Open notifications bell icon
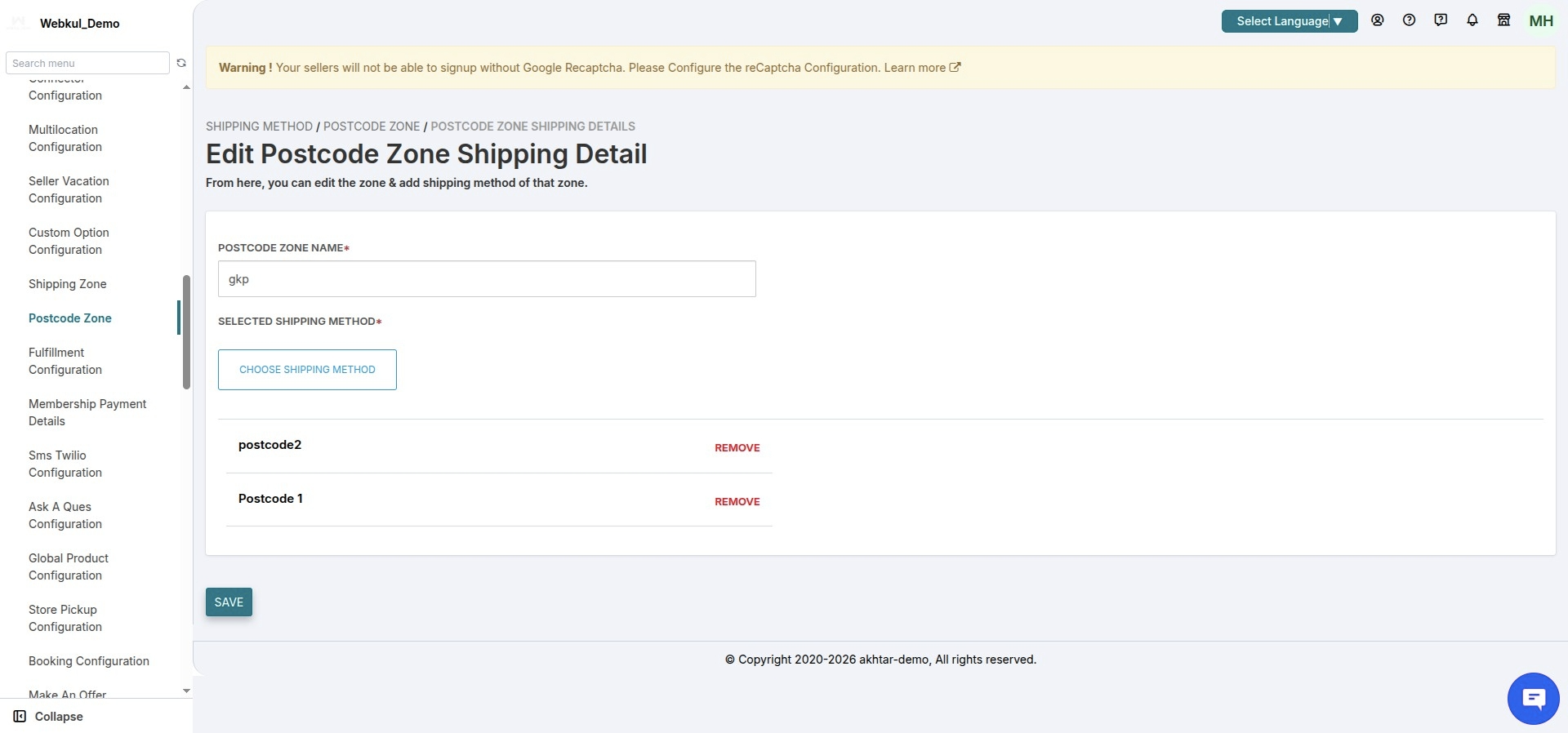This screenshot has width=1568, height=733. point(1472,20)
